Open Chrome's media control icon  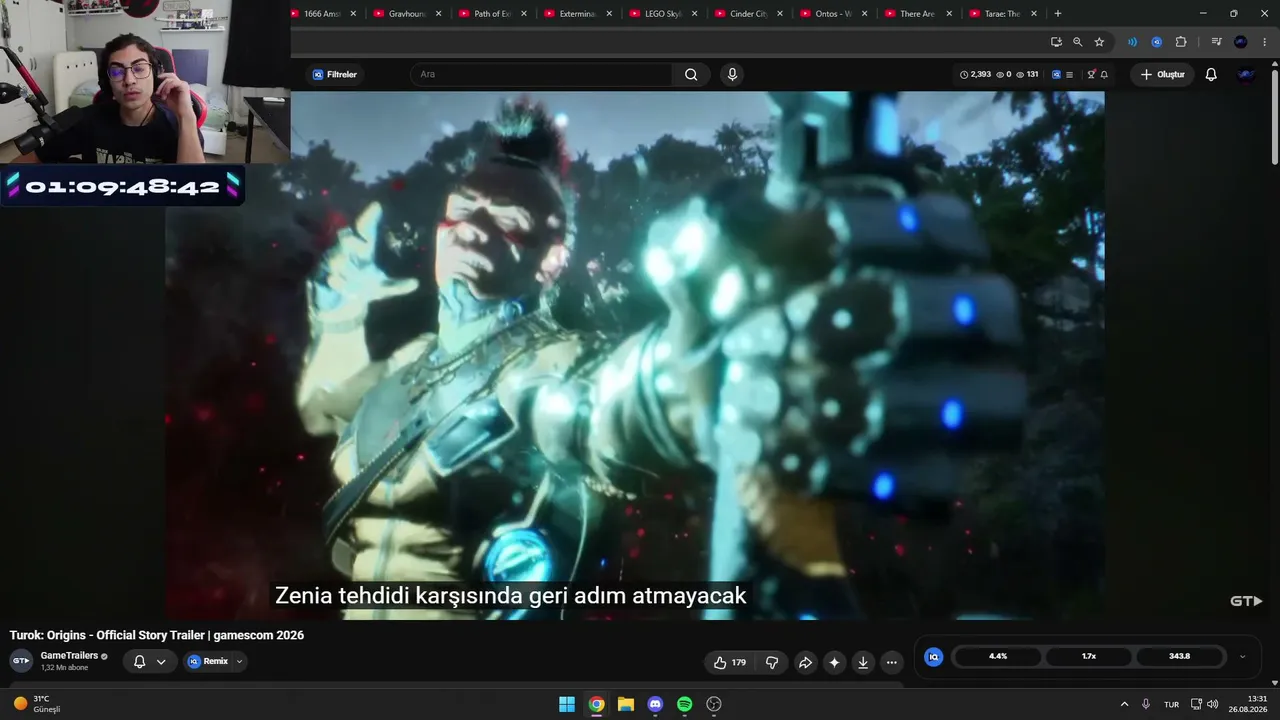1216,42
